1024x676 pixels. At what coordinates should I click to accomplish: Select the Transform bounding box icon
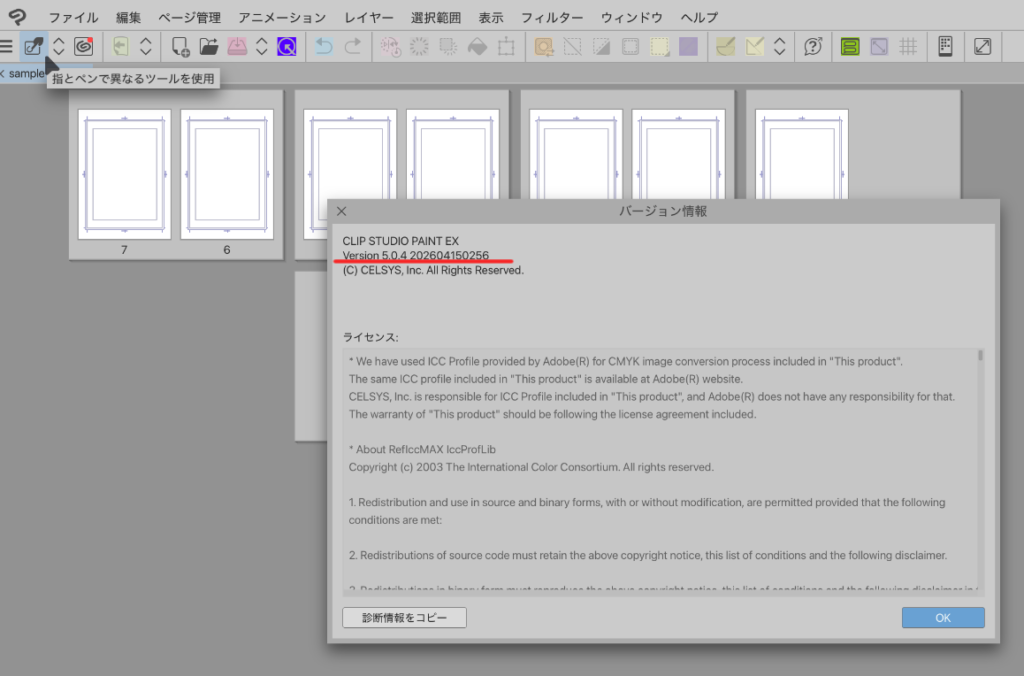pyautogui.click(x=506, y=46)
